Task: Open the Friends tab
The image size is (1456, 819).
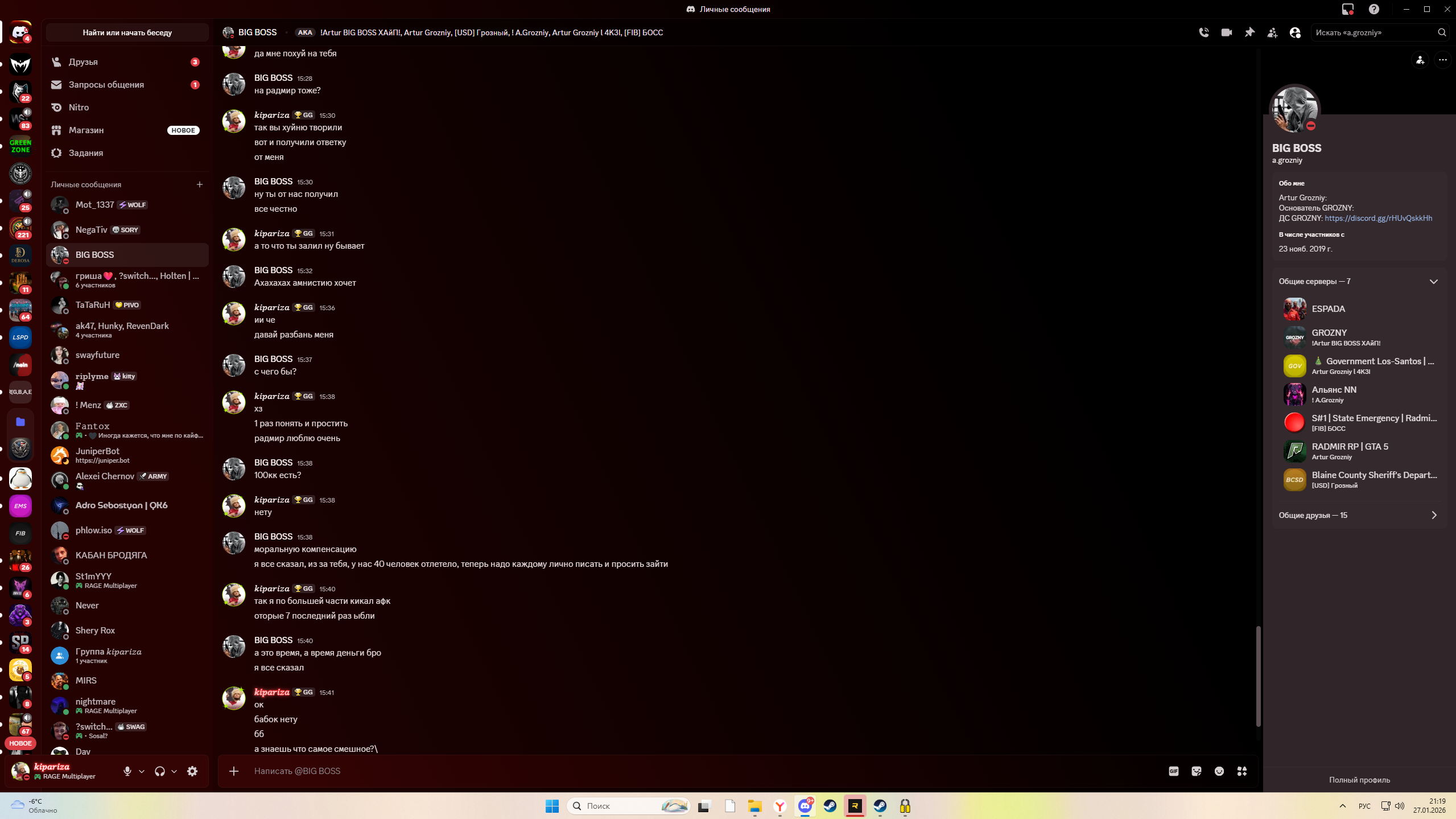Action: 83,61
